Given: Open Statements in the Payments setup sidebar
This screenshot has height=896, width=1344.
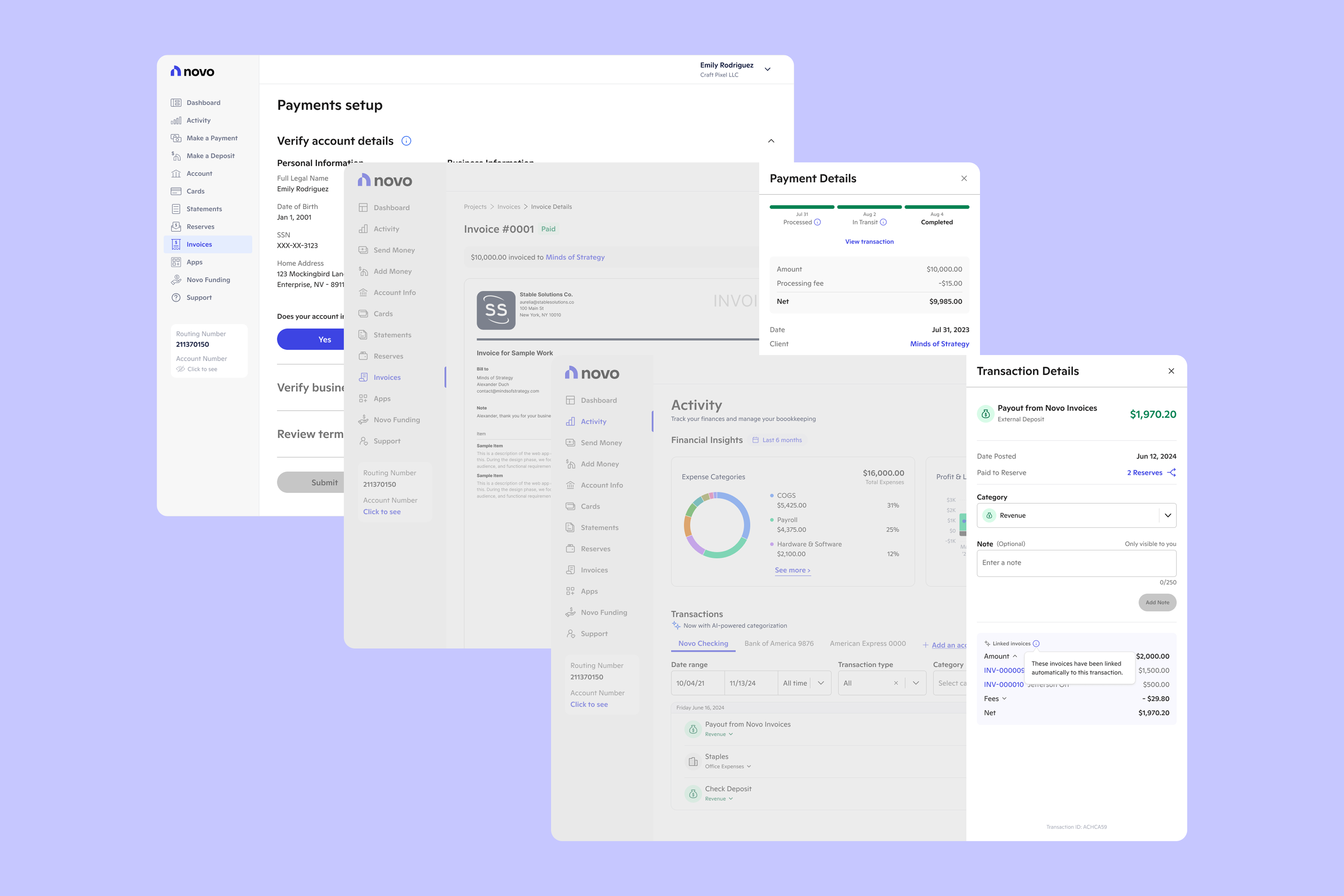Looking at the screenshot, I should [196, 209].
